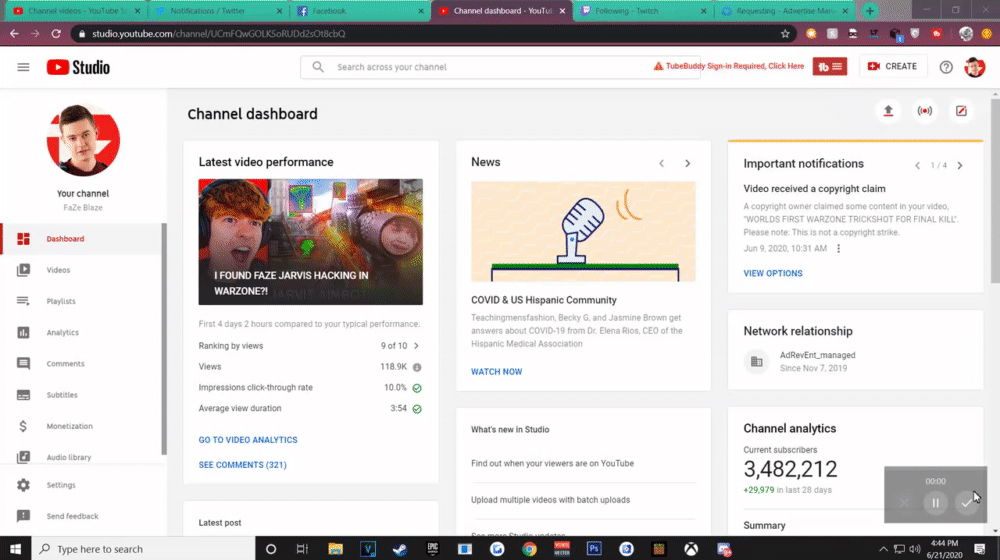The image size is (1000, 560).
Task: Click the page vertical scrollbar
Action: point(995,191)
